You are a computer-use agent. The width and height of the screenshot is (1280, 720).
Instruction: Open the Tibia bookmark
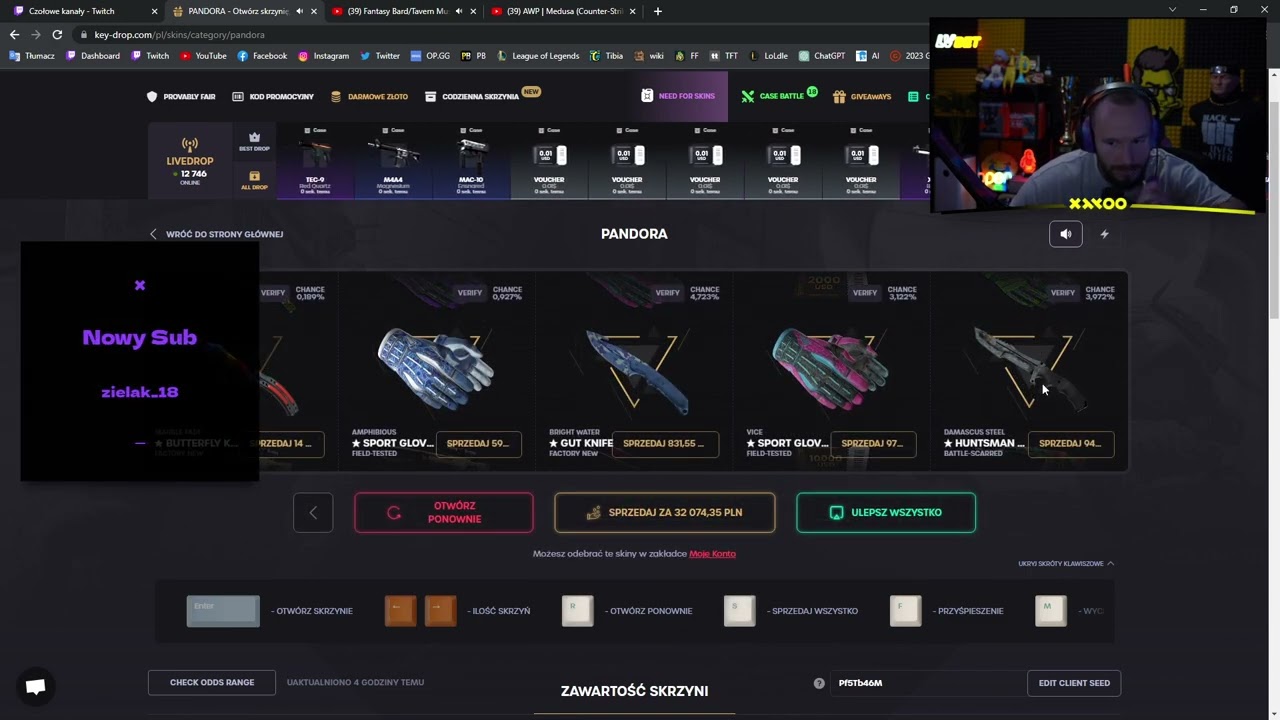606,56
